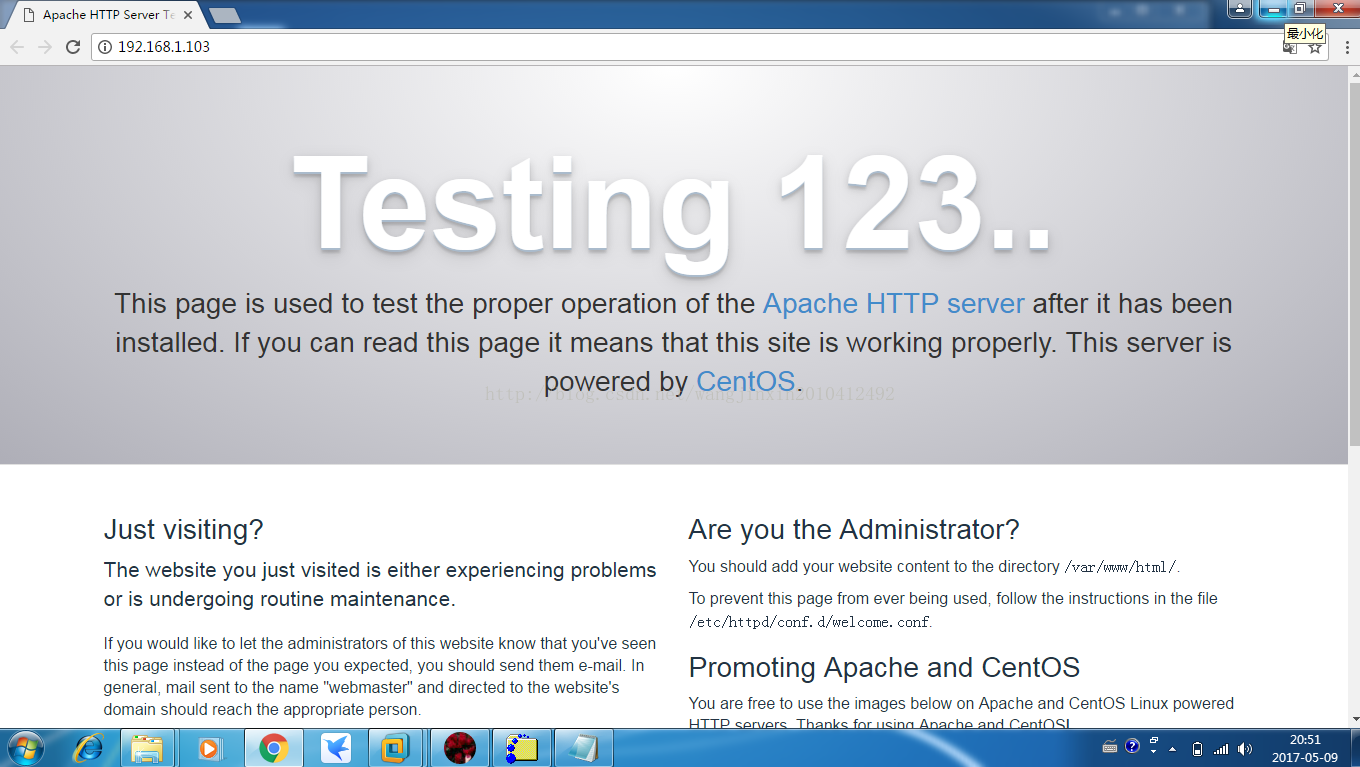The height and width of the screenshot is (767, 1360).
Task: Click the 'Just visiting?' heading
Action: (x=184, y=529)
